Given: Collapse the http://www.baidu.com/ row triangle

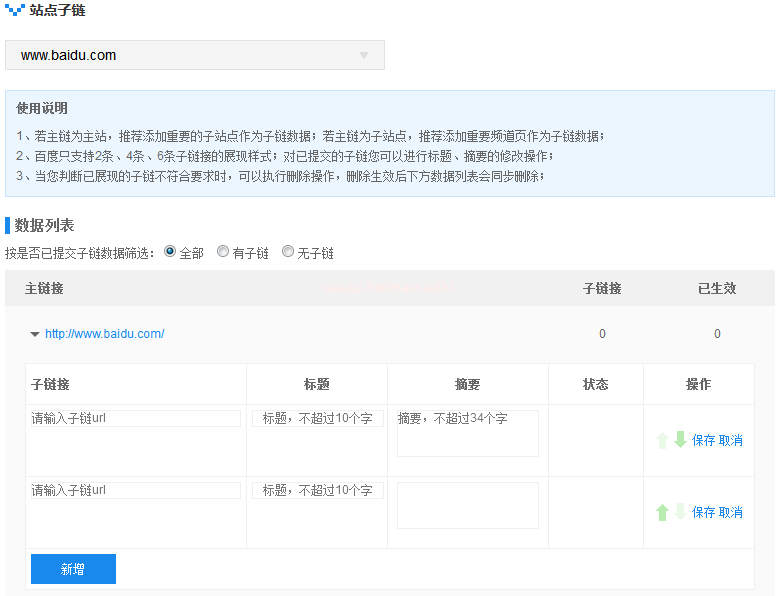Looking at the screenshot, I should tap(35, 334).
